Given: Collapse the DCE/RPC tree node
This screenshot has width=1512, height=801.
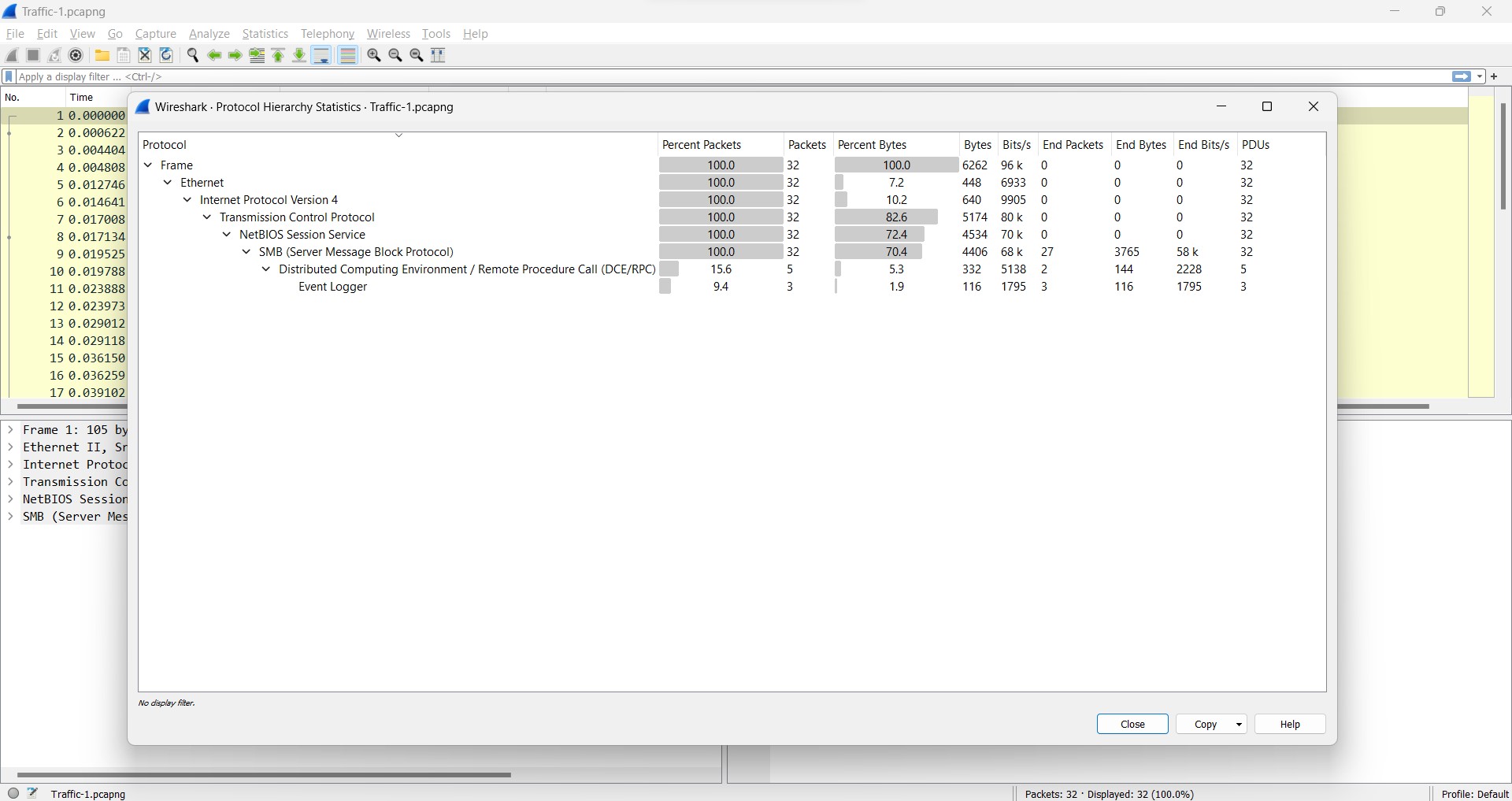Looking at the screenshot, I should point(266,269).
